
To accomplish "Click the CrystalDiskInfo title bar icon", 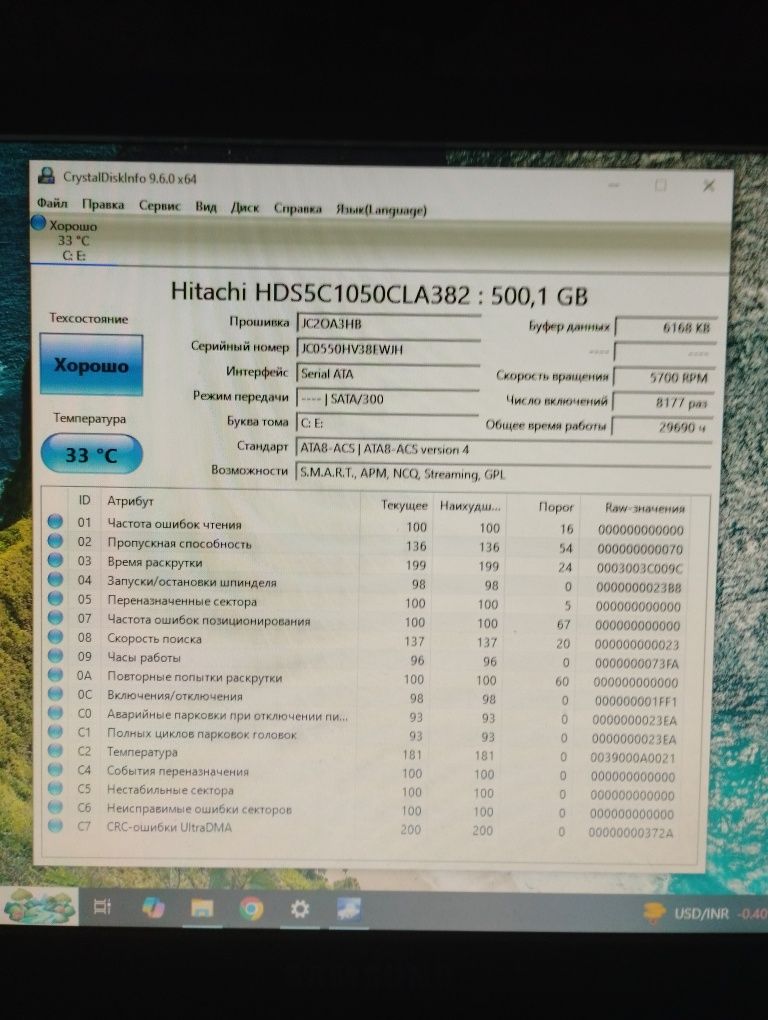I will pos(46,176).
